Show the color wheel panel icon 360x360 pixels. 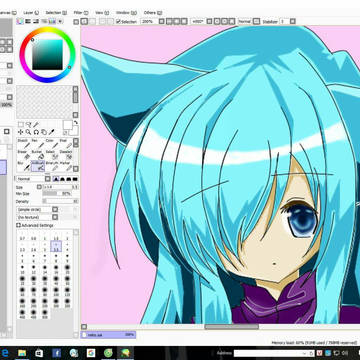coord(20,21)
